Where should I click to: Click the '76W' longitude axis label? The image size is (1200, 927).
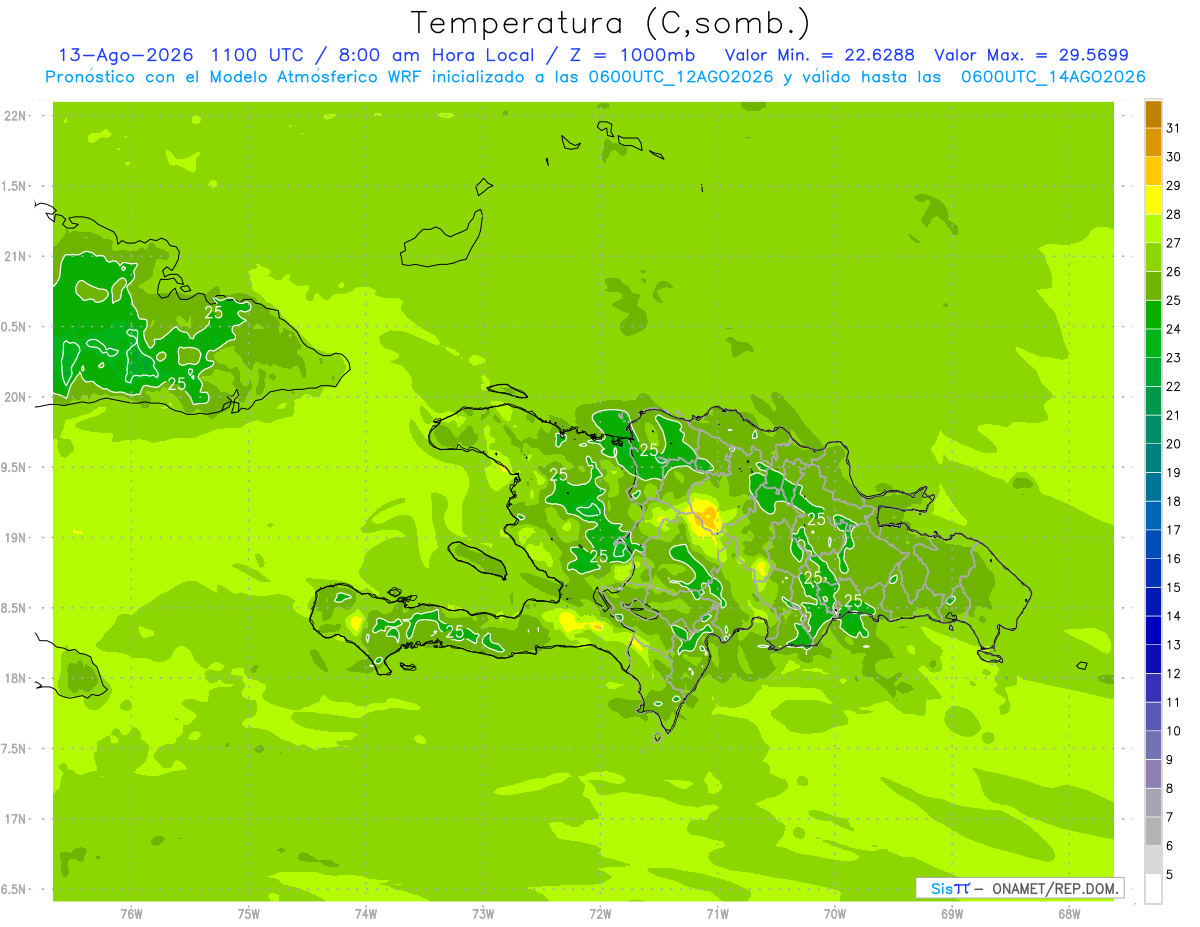(131, 914)
